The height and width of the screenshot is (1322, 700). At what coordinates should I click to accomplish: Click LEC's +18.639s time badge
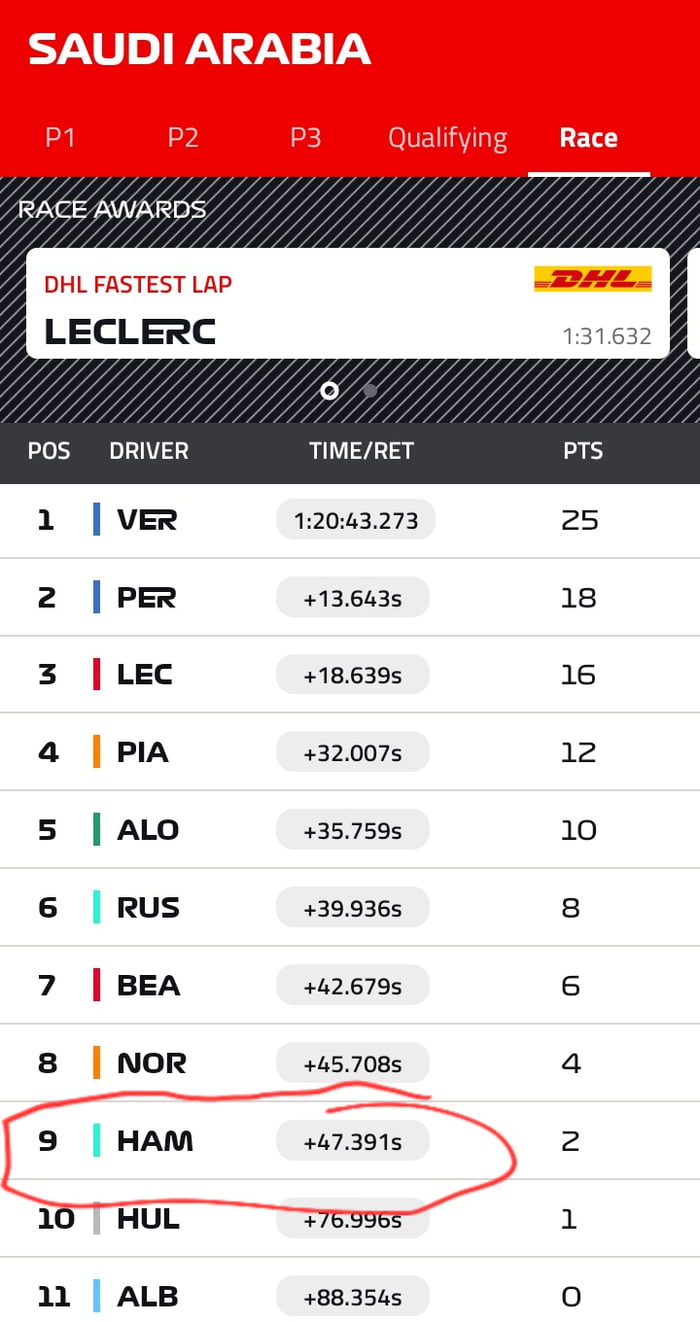point(352,675)
